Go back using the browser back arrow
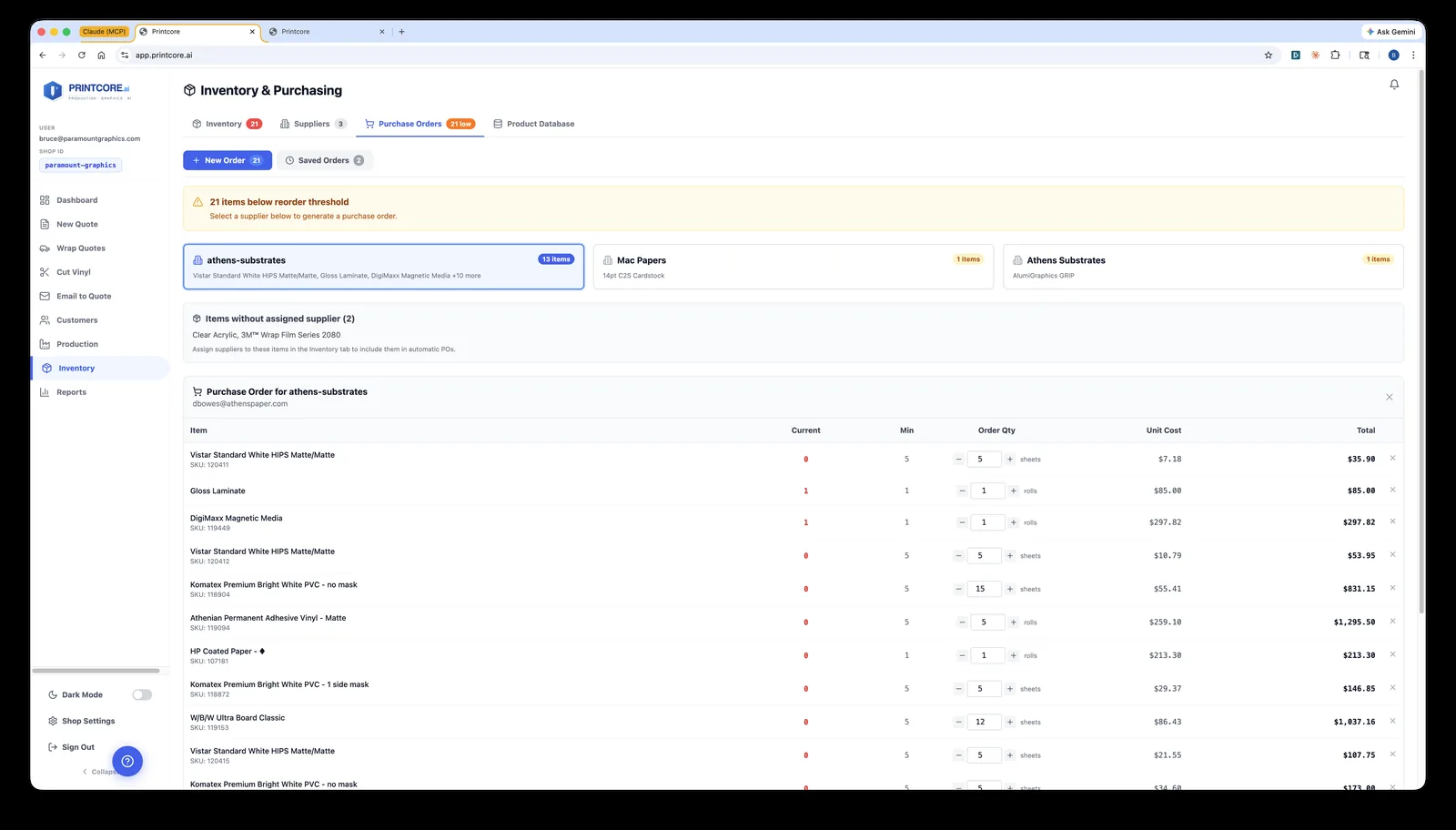The height and width of the screenshot is (830, 1456). pyautogui.click(x=43, y=56)
